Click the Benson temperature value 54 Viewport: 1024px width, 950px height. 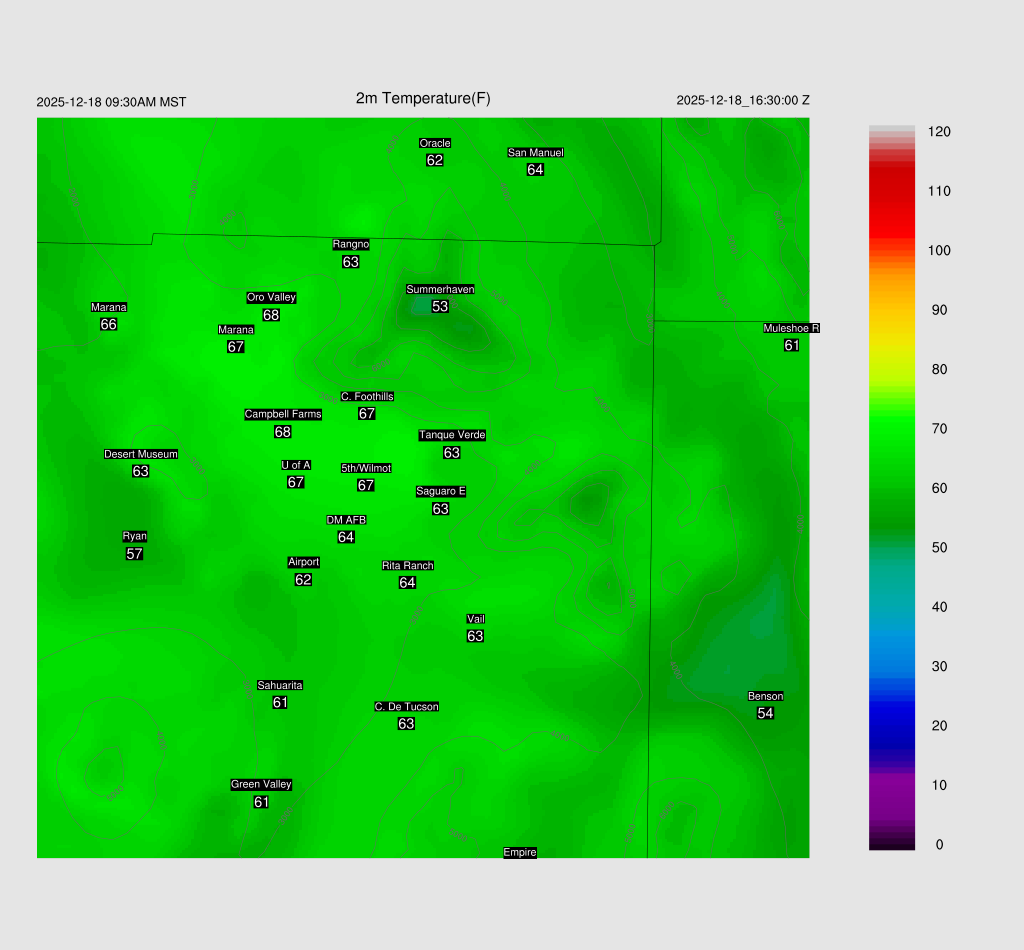[765, 713]
